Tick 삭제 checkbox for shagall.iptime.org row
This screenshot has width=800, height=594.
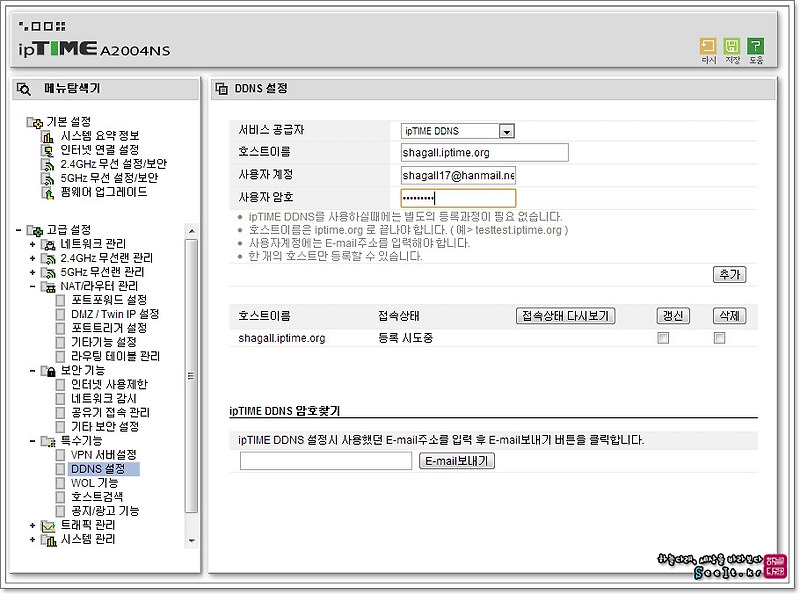pyautogui.click(x=719, y=338)
